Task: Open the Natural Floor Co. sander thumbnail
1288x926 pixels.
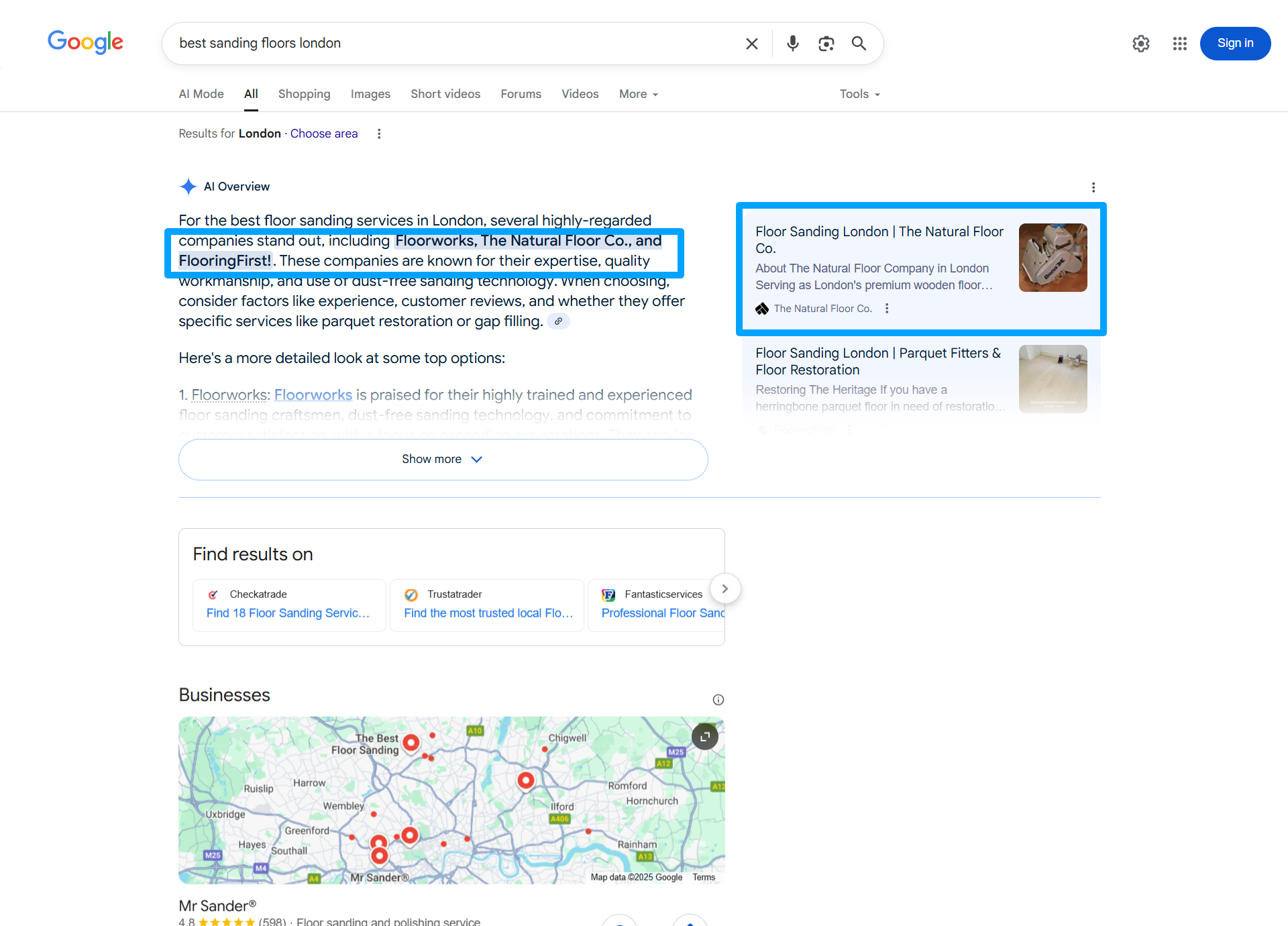Action: [1053, 258]
